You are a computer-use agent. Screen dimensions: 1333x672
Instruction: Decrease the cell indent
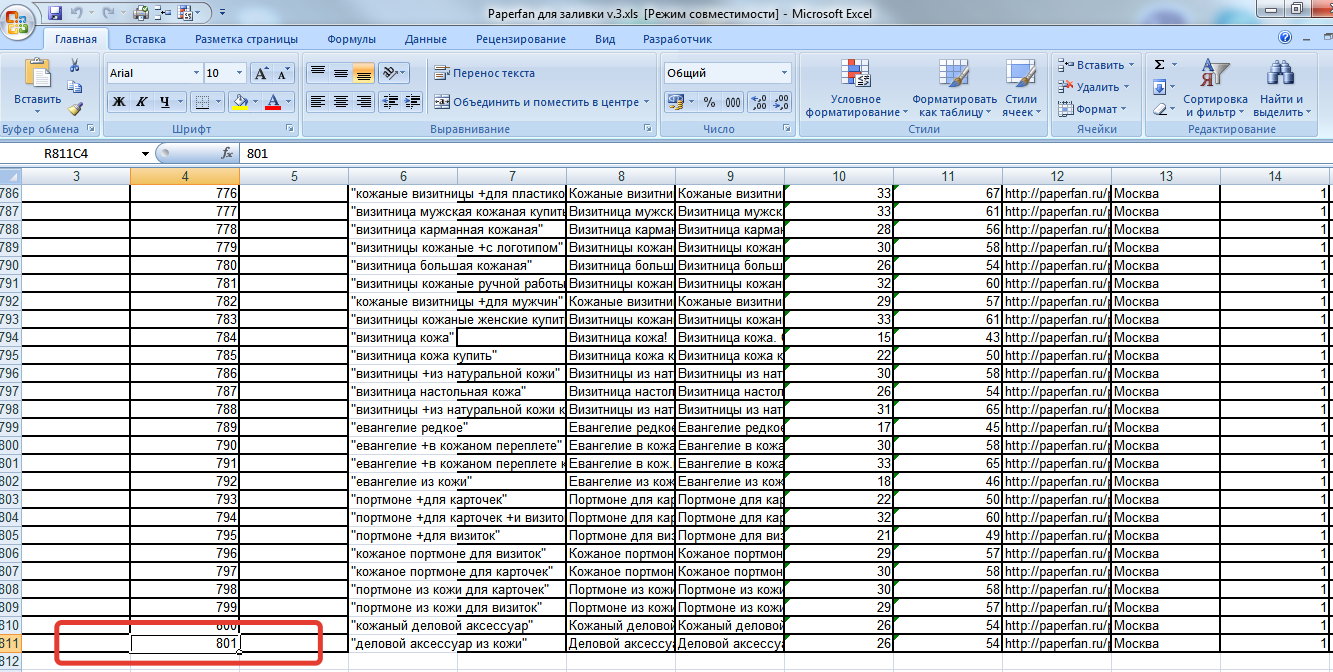390,102
